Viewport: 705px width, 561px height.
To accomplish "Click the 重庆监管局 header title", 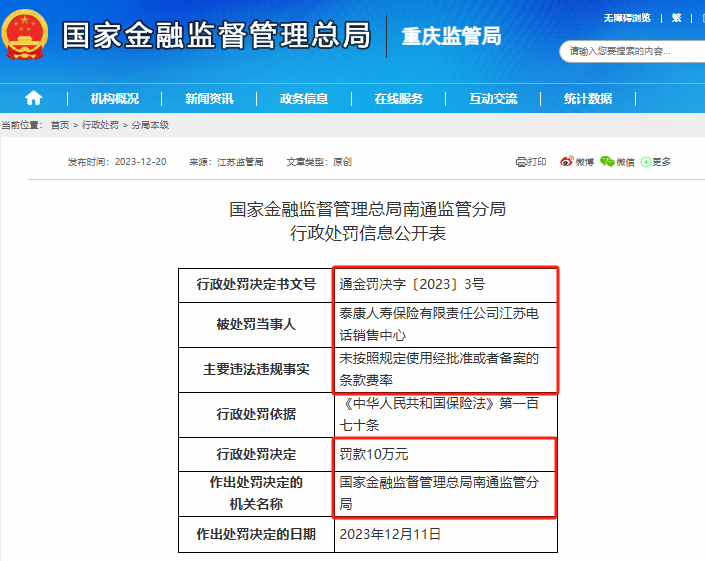I will point(451,36).
